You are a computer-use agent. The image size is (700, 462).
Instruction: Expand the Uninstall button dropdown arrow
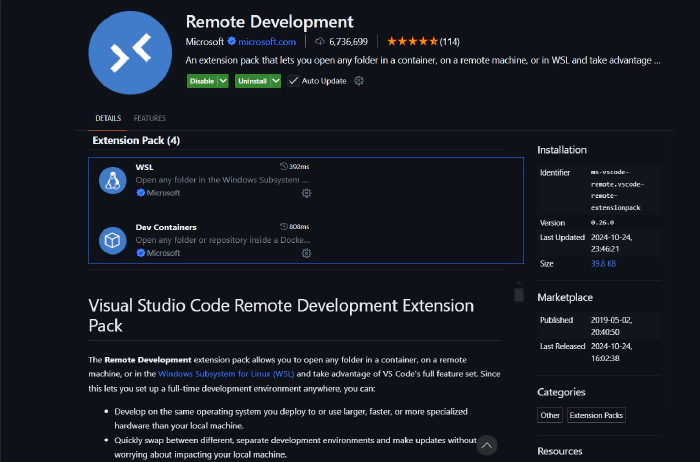(276, 81)
